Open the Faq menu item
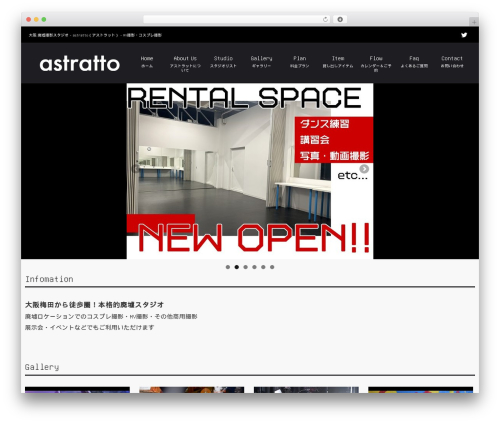Screen dimensions: 500x423 (414, 62)
